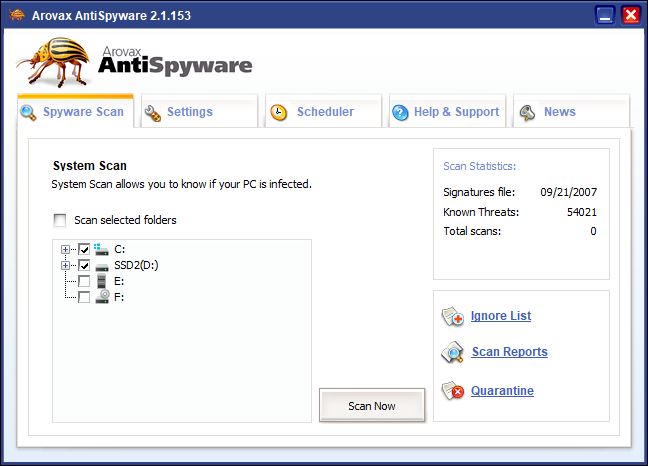Click the System Scan heading
The height and width of the screenshot is (466, 648).
(90, 166)
